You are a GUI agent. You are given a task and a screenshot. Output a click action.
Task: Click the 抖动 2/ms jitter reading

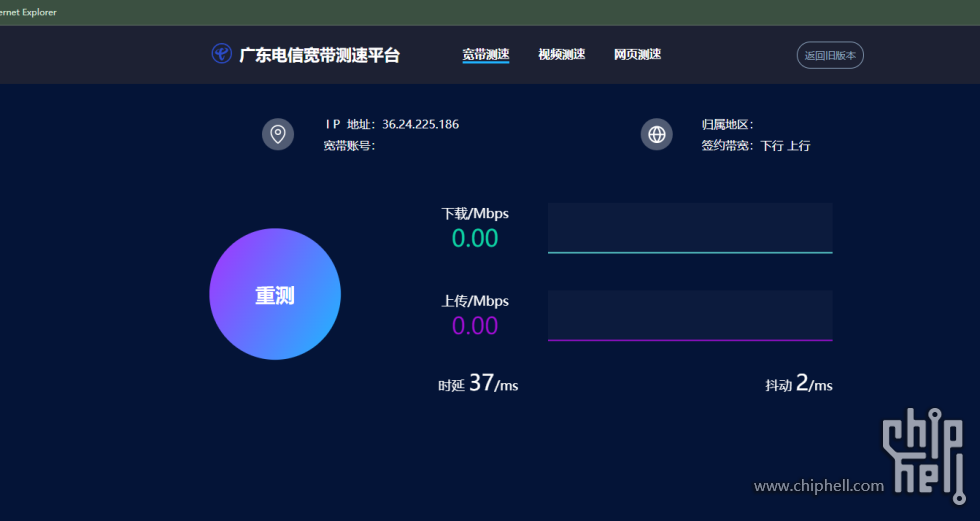[799, 383]
